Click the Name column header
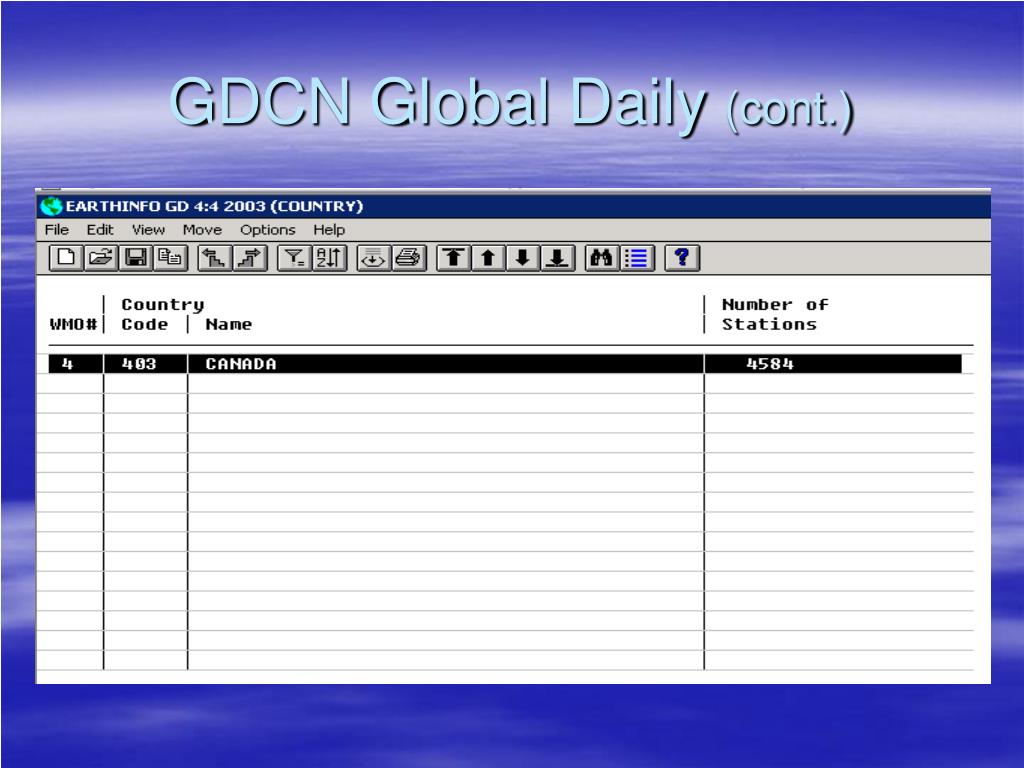Image resolution: width=1024 pixels, height=768 pixels. click(x=229, y=325)
